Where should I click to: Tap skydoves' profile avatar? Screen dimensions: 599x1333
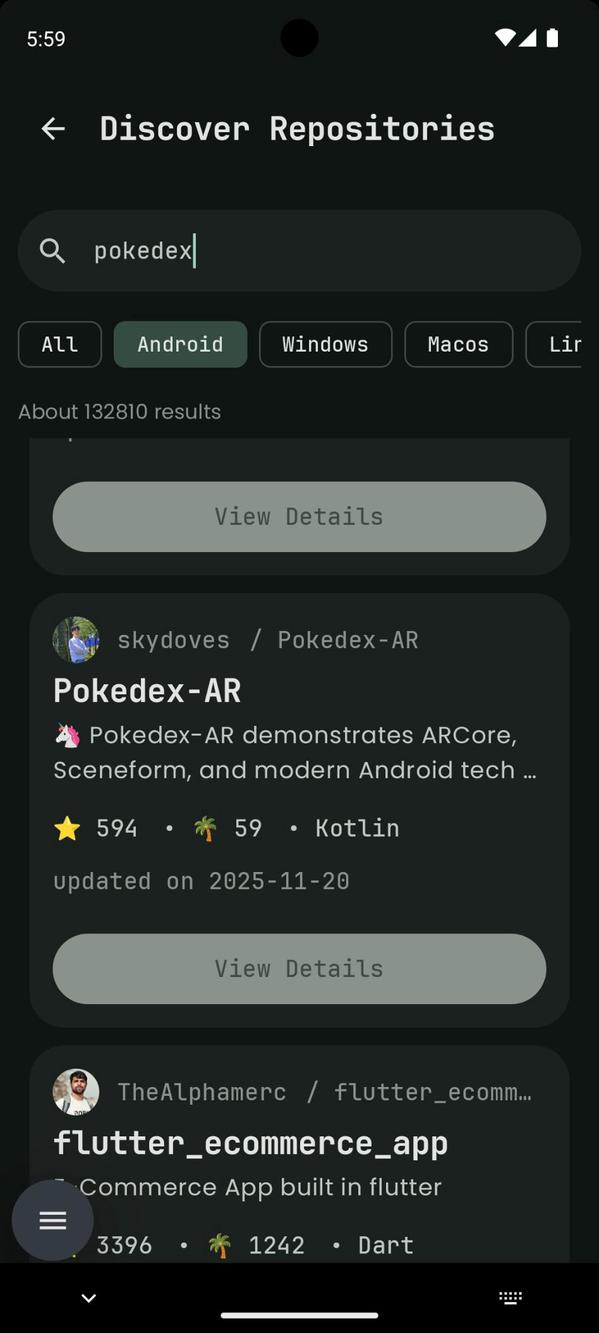[x=75, y=639]
